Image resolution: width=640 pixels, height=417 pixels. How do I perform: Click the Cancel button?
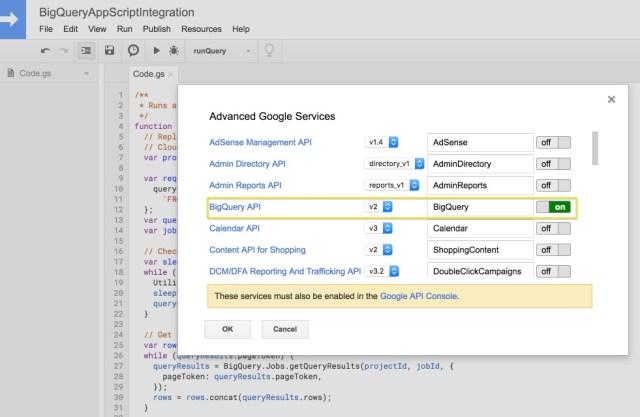(285, 329)
